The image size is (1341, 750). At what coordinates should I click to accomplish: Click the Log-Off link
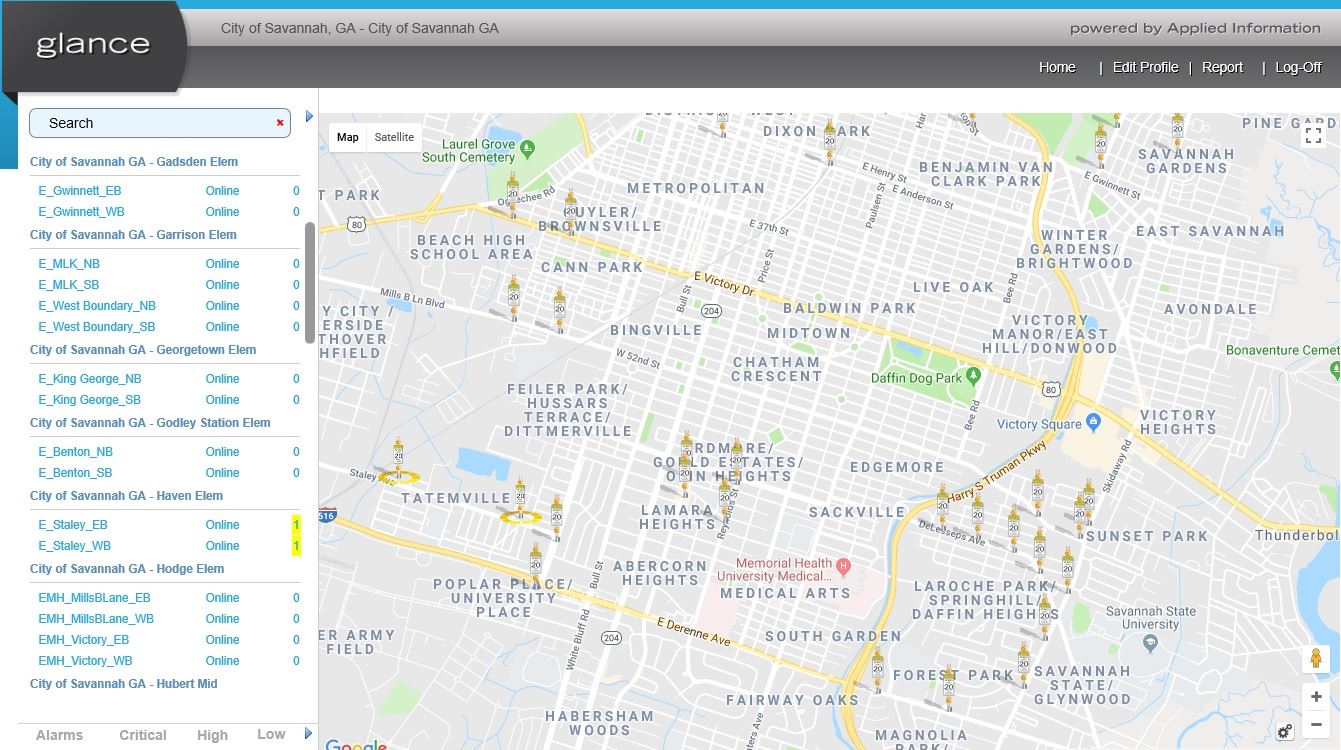pyautogui.click(x=1297, y=67)
